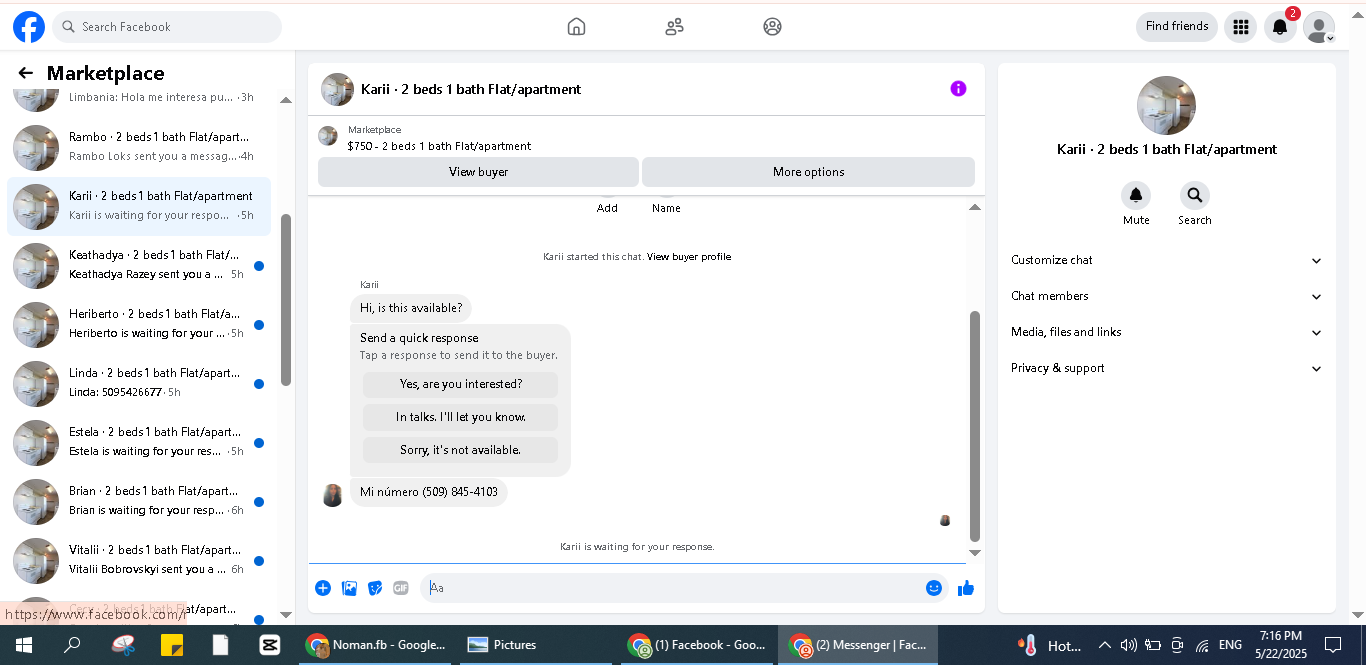This screenshot has width=1366, height=665.
Task: Send quick reply Yes, are you interested?
Action: point(461,384)
